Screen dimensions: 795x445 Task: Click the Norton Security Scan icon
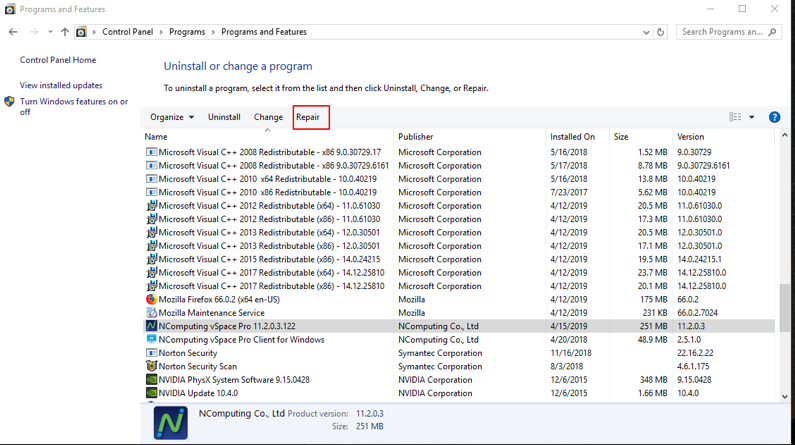(x=151, y=366)
